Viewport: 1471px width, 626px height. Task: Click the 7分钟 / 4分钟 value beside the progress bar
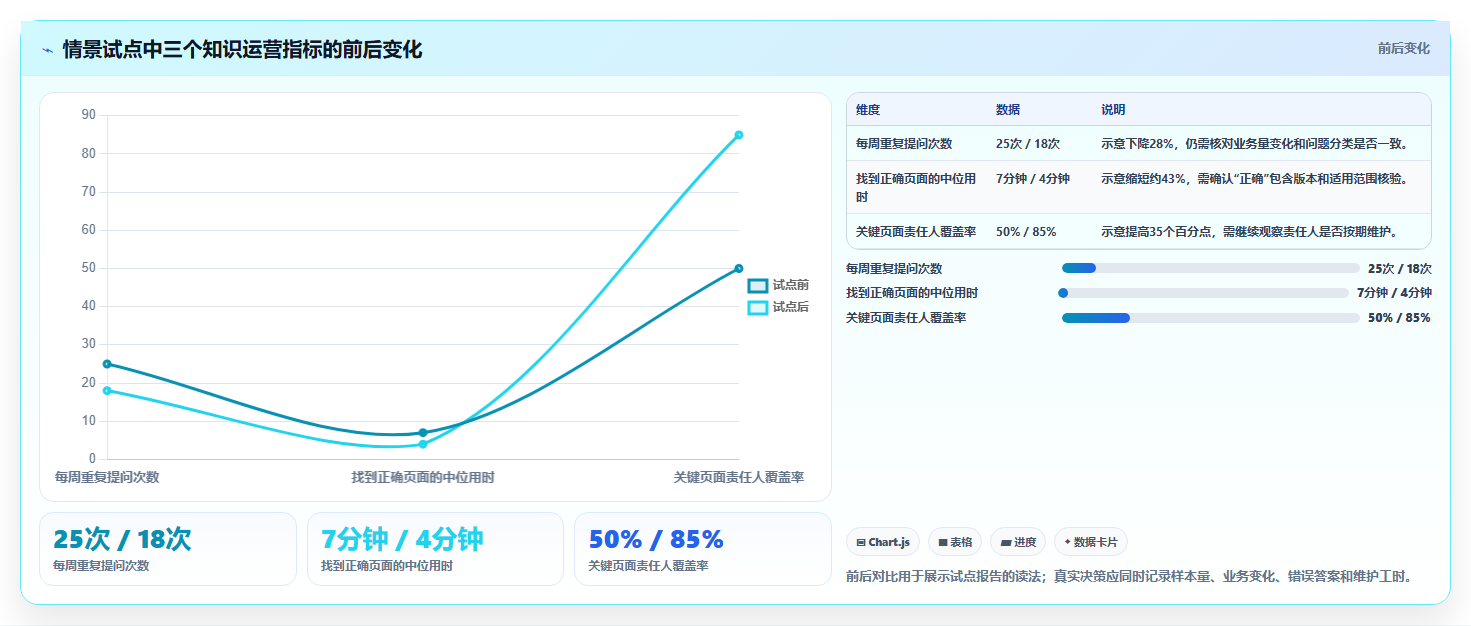[x=1394, y=293]
